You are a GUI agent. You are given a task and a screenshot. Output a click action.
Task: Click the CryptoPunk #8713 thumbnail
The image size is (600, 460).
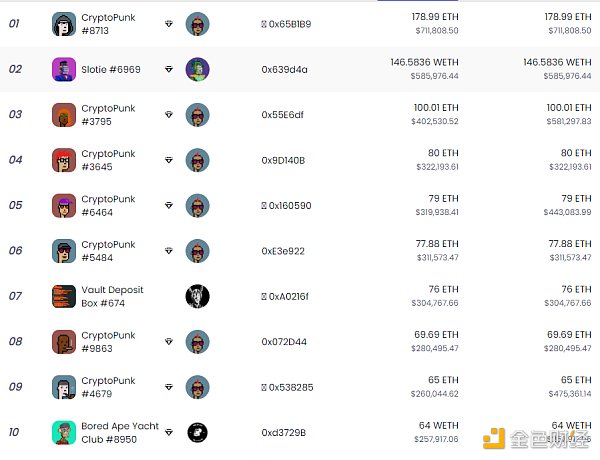tap(64, 24)
